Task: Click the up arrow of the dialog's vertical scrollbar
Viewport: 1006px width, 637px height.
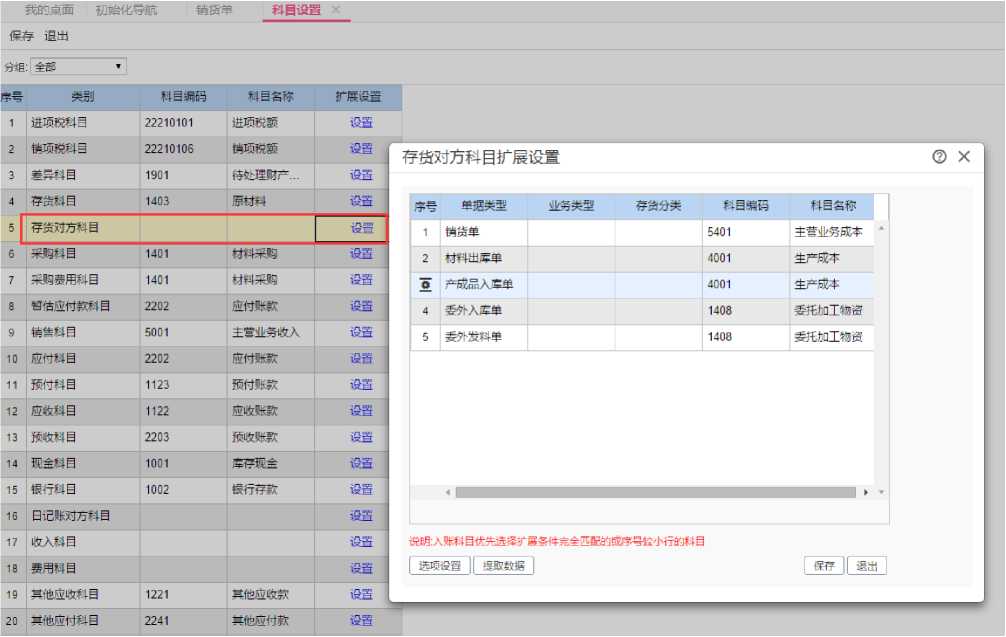Action: tap(881, 229)
